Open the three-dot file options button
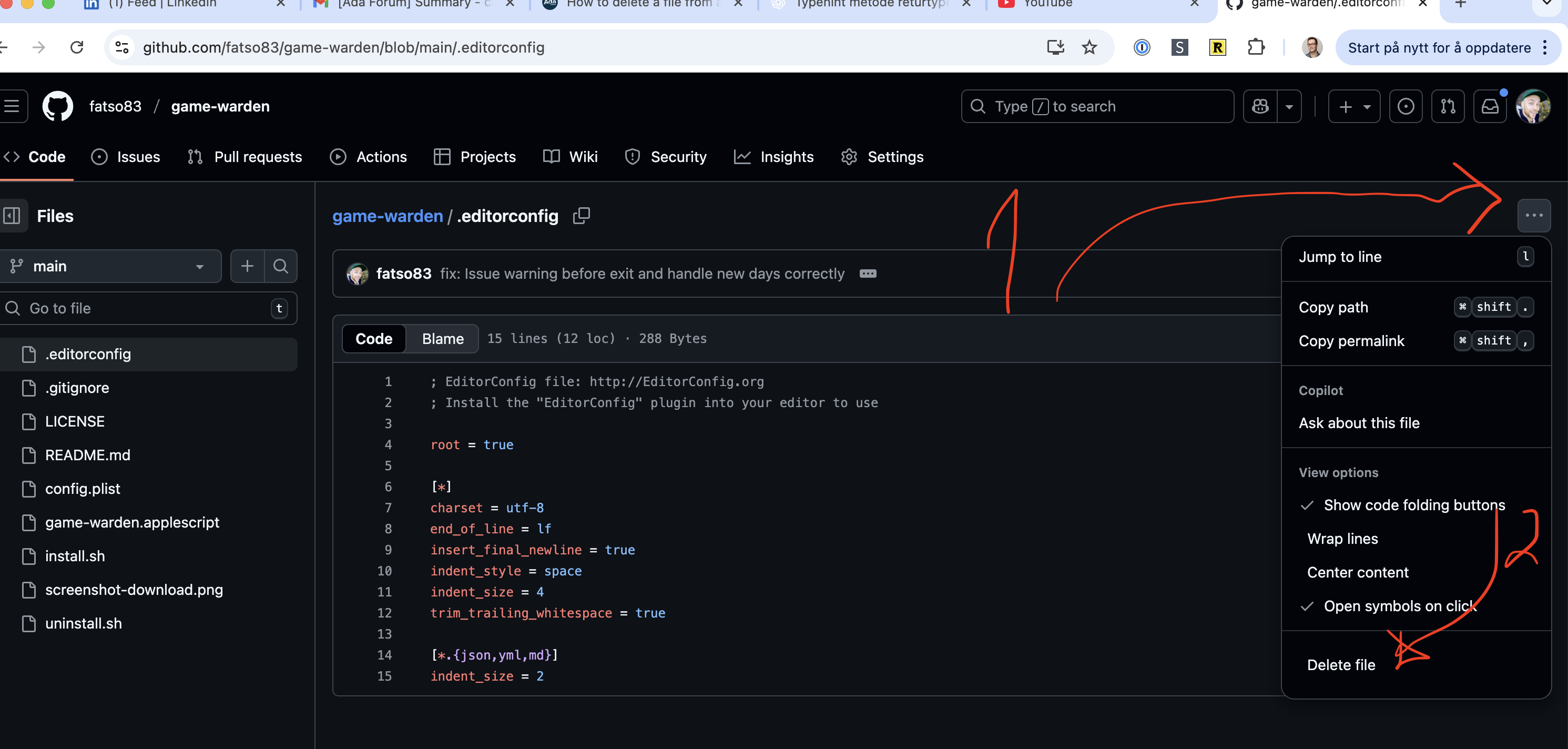Image resolution: width=1568 pixels, height=749 pixels. pyautogui.click(x=1533, y=216)
